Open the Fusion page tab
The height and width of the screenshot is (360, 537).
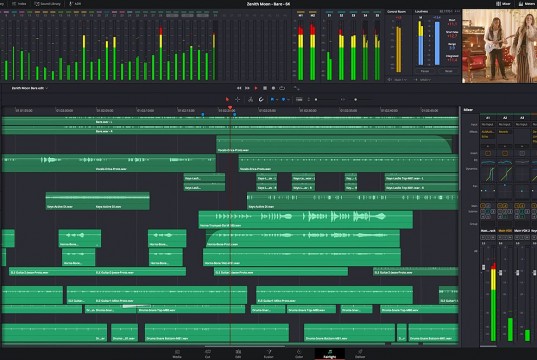(x=269, y=353)
